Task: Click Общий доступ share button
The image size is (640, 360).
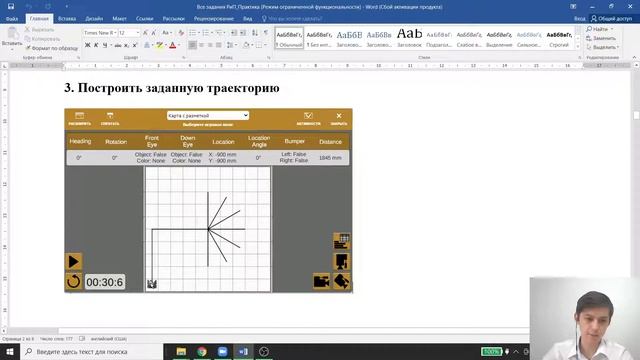Action: [x=611, y=19]
